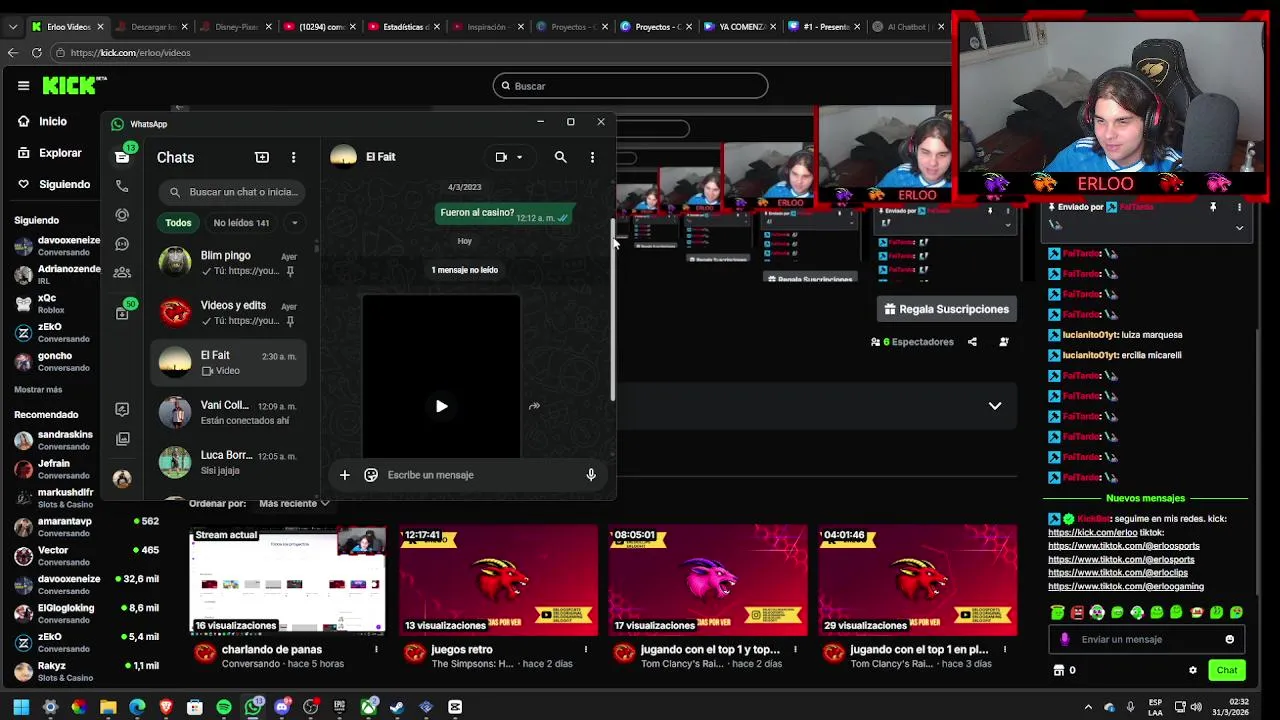Expand more chat filters dropdown

coord(294,223)
